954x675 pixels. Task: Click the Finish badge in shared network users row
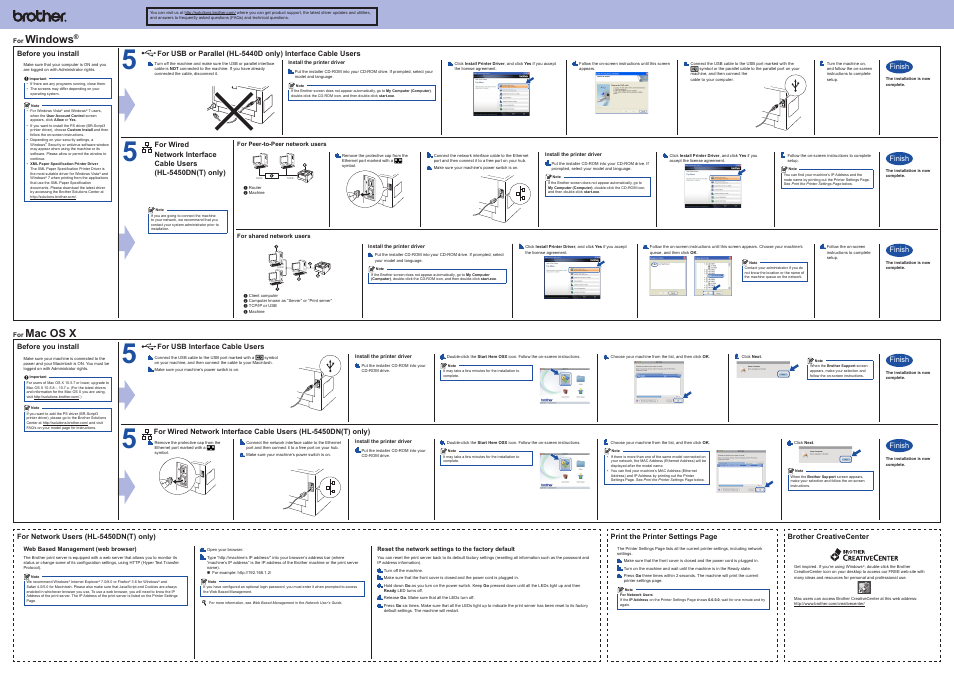point(899,250)
